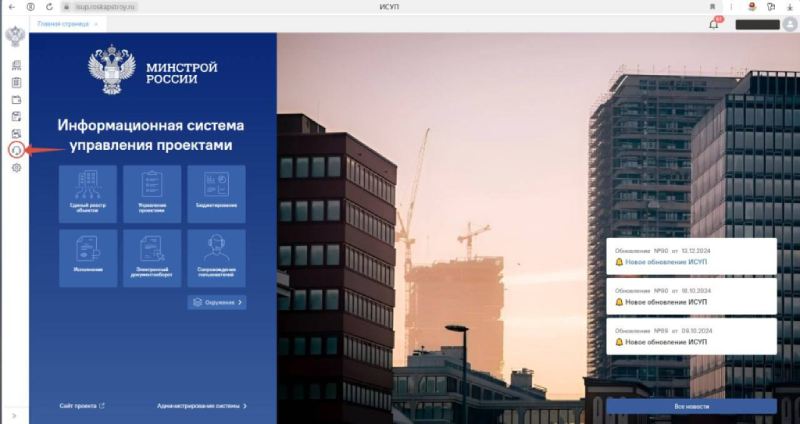
Task: Click the notifications bell icon
Action: [714, 24]
